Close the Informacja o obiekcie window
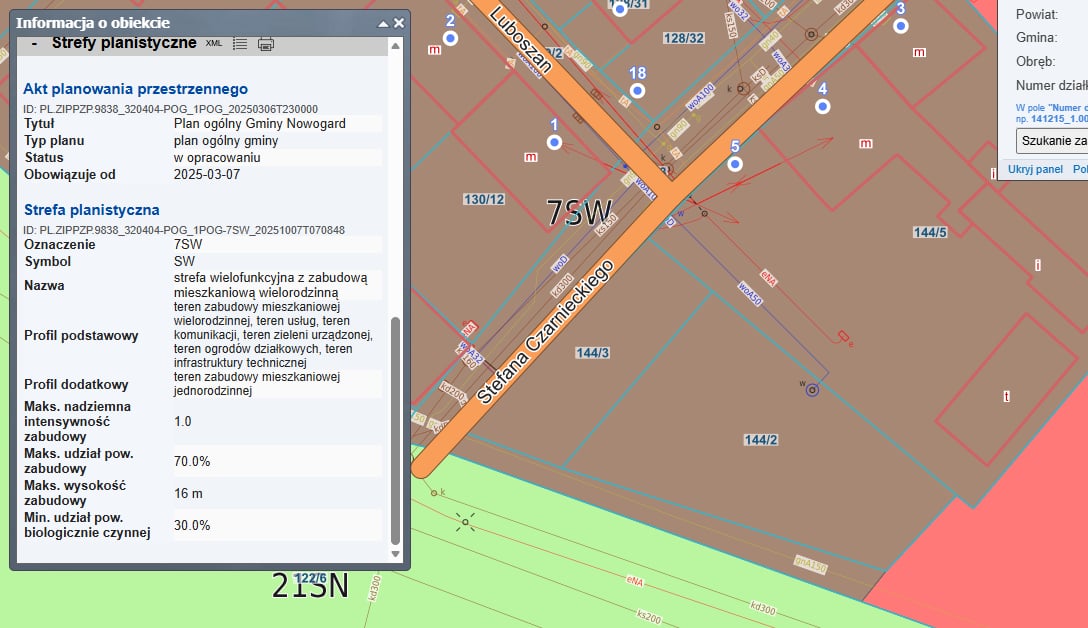Viewport: 1088px width, 628px height. (399, 23)
